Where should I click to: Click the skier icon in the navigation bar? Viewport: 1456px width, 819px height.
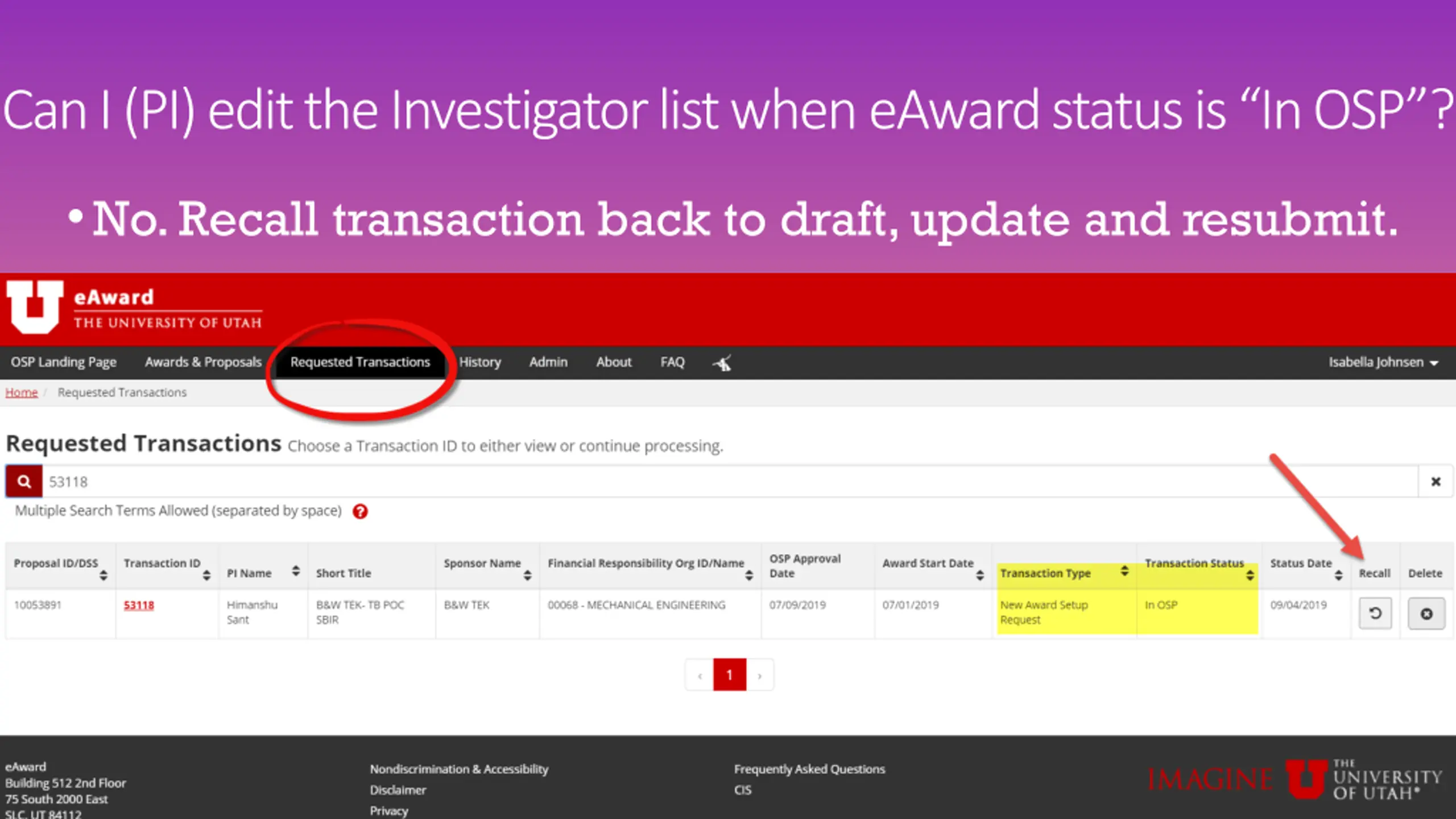point(722,362)
